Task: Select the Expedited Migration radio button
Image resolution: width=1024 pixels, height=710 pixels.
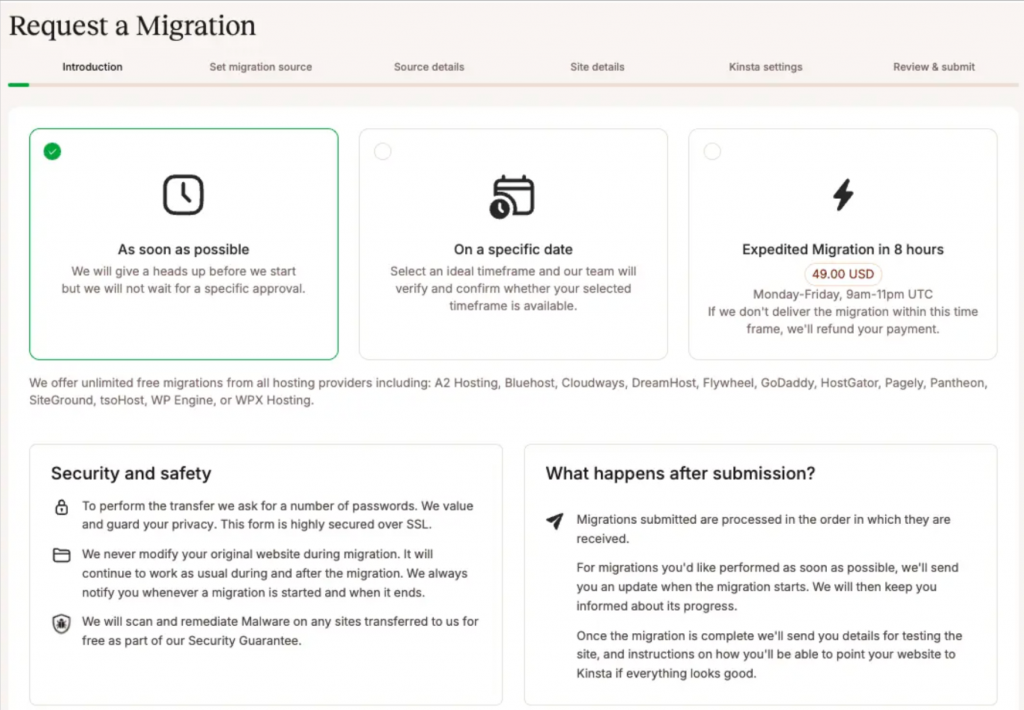Action: pyautogui.click(x=712, y=152)
